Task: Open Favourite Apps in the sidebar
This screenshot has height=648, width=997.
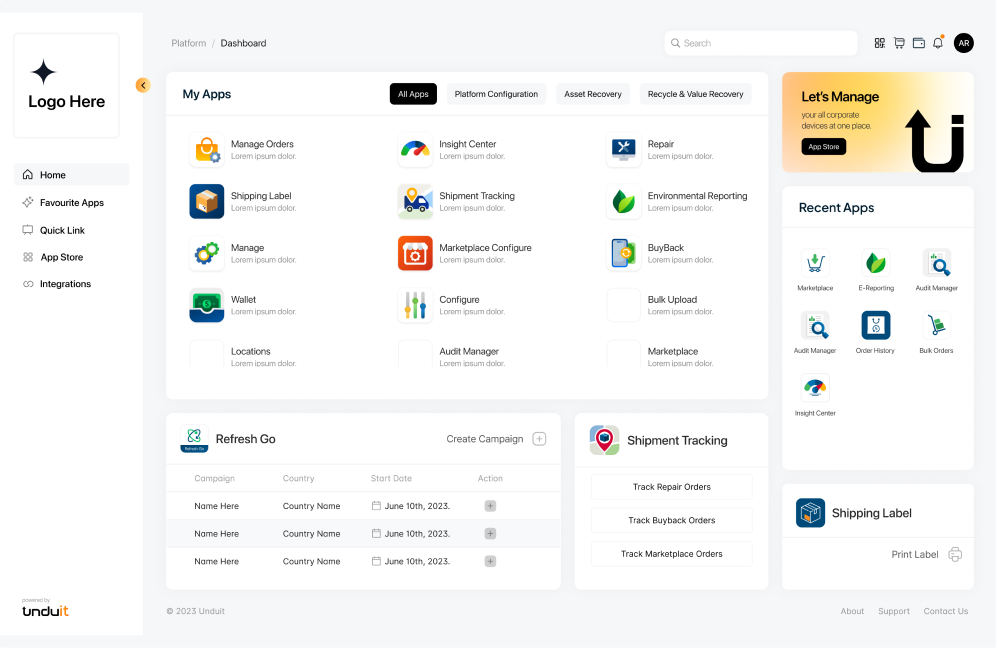Action: [x=71, y=203]
